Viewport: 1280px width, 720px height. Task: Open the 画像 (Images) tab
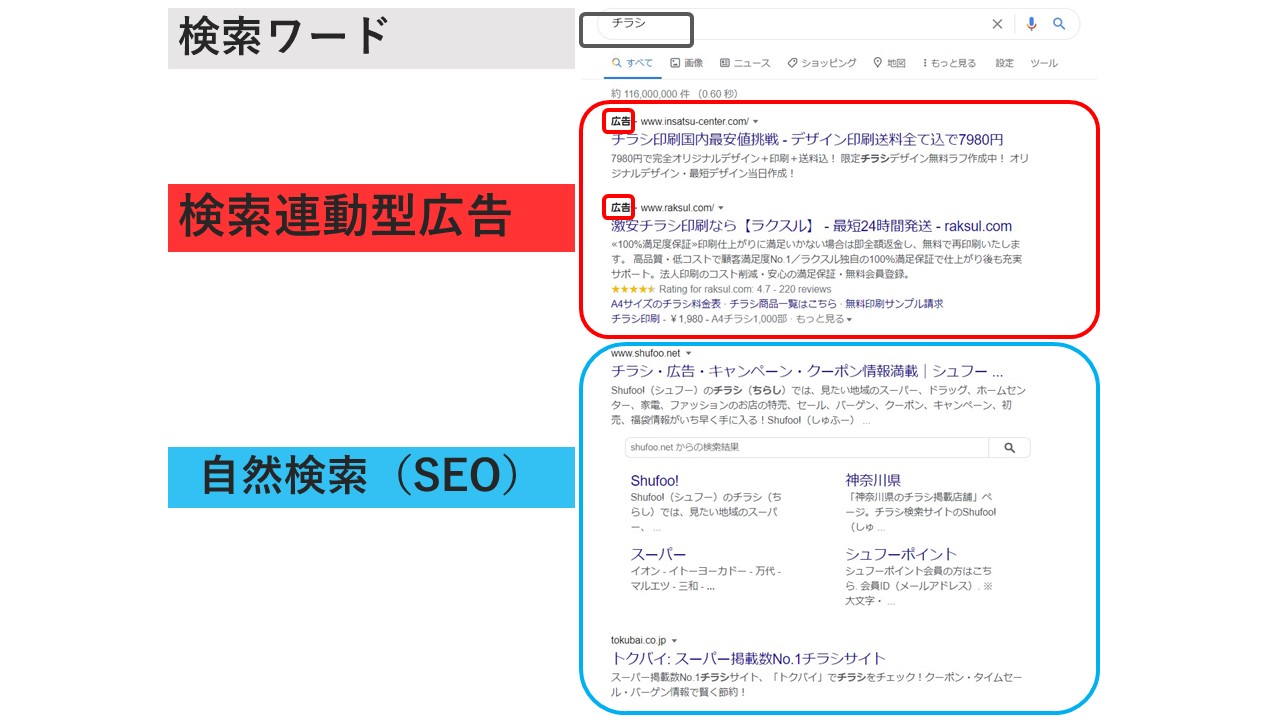686,63
